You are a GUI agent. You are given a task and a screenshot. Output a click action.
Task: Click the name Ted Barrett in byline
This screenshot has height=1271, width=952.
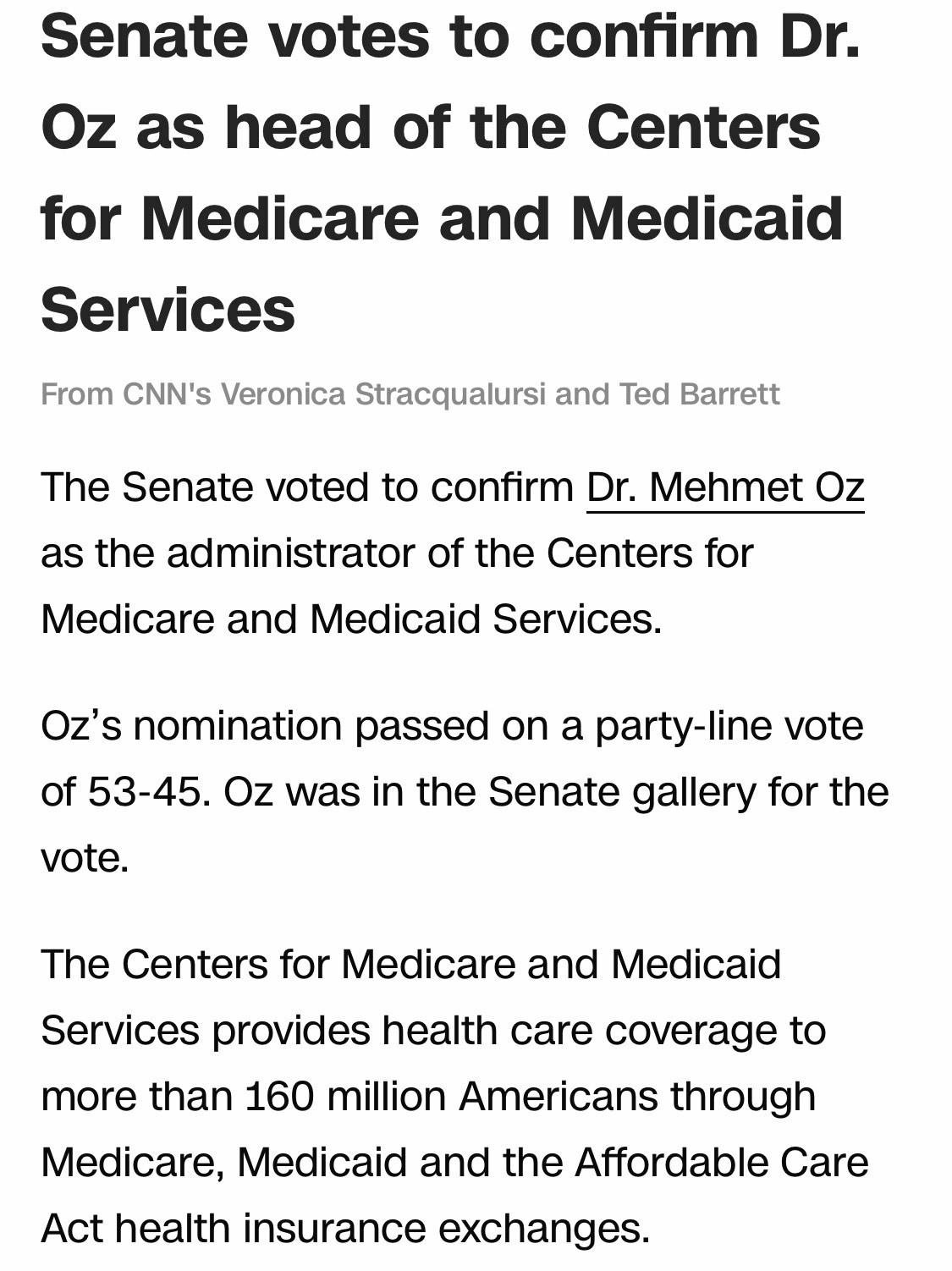point(699,394)
